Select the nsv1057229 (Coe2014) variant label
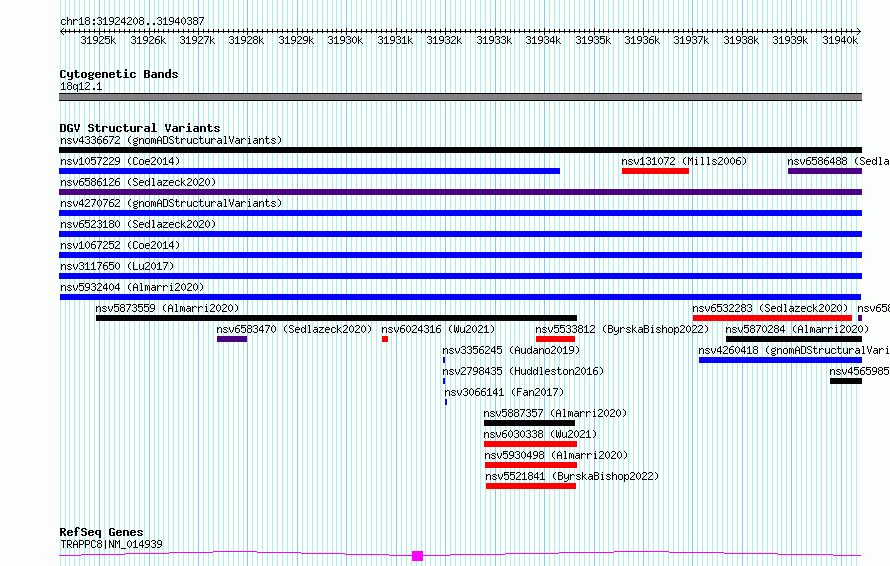Viewport: 890px width, 566px height. (120, 161)
